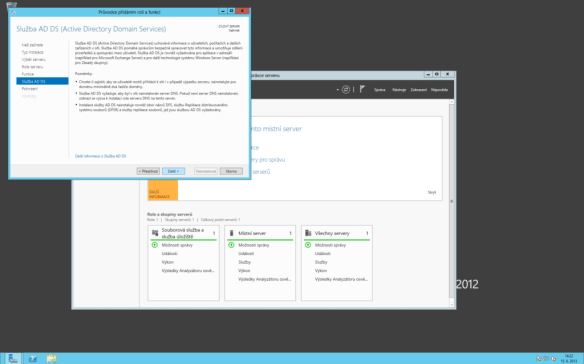Click the Předchozí button in the wizard
This screenshot has height=364, width=584.
[148, 171]
